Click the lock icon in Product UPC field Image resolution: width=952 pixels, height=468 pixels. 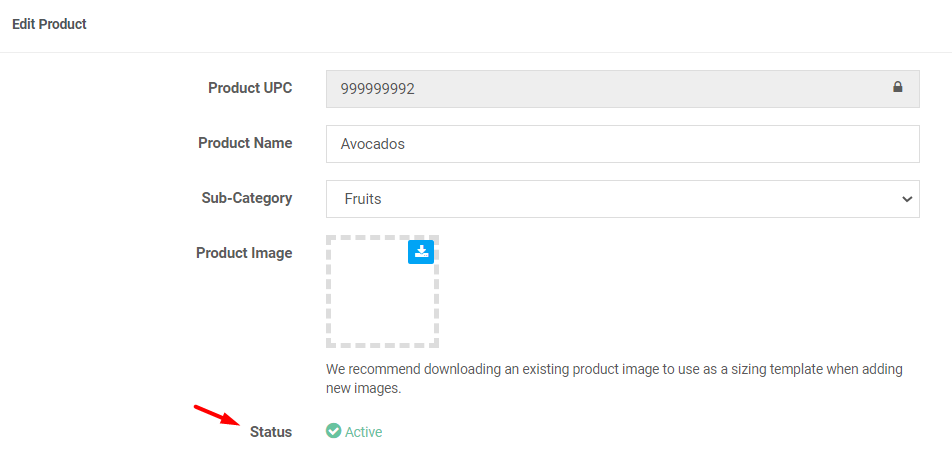[897, 87]
